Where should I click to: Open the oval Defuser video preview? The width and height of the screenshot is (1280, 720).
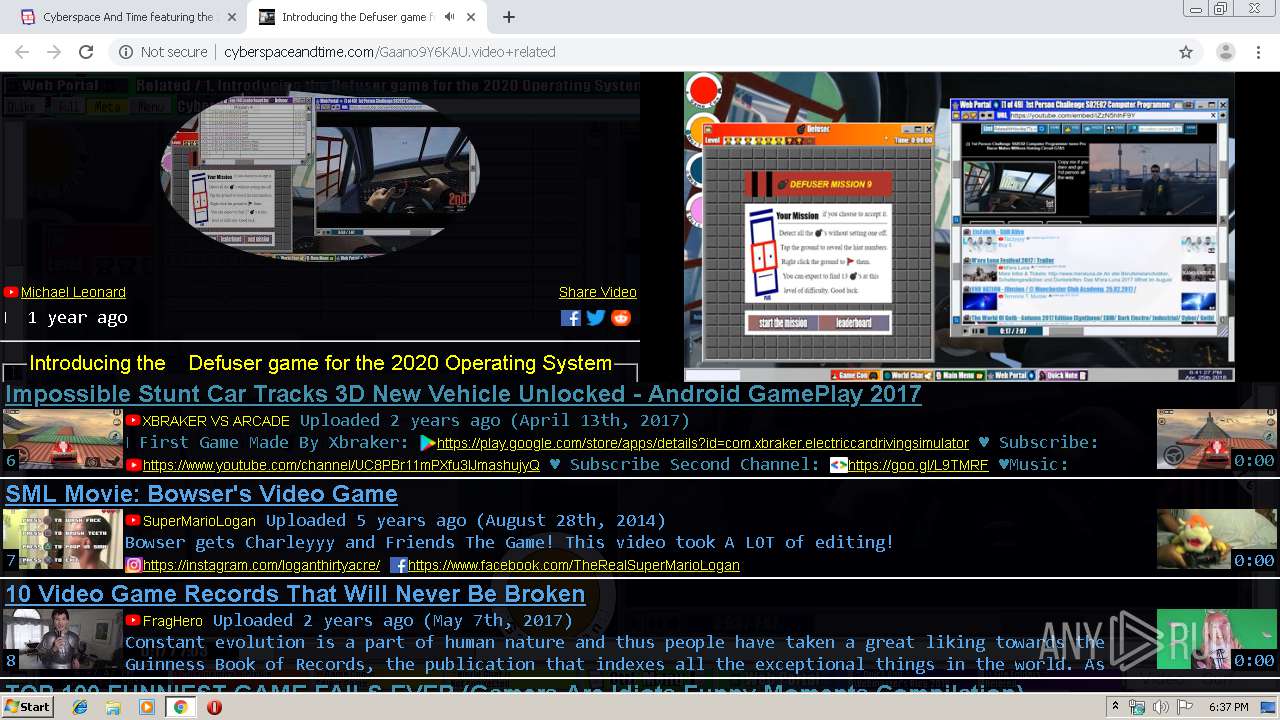320,177
